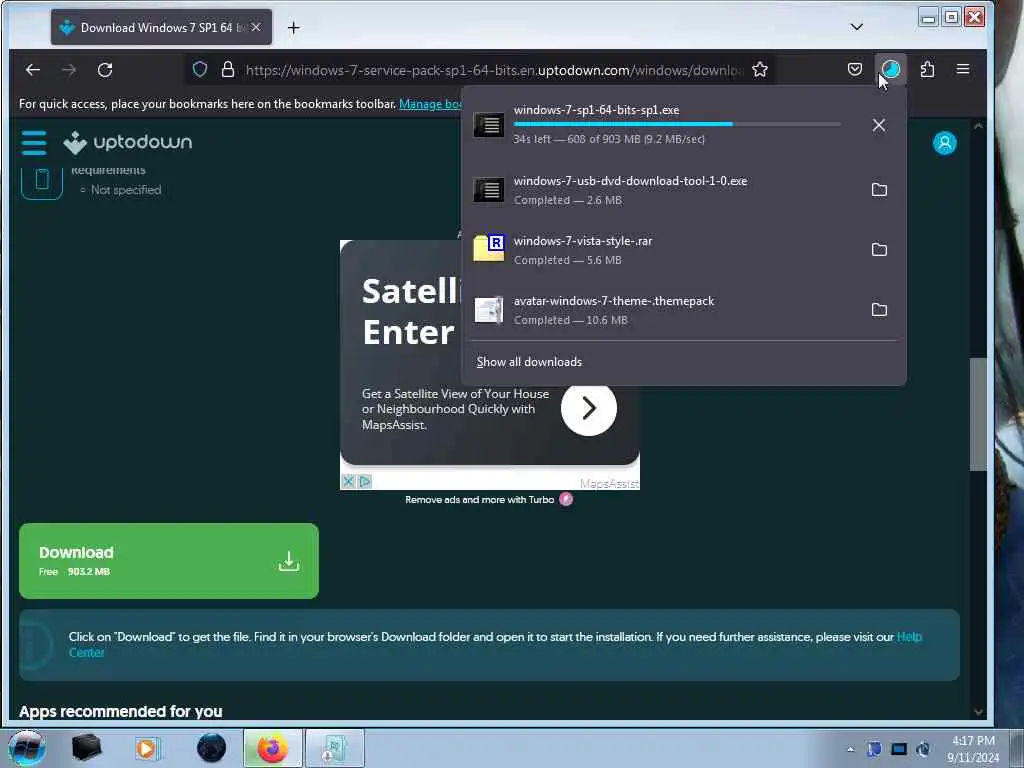
Task: Open the black box taskbar app
Action: point(86,748)
